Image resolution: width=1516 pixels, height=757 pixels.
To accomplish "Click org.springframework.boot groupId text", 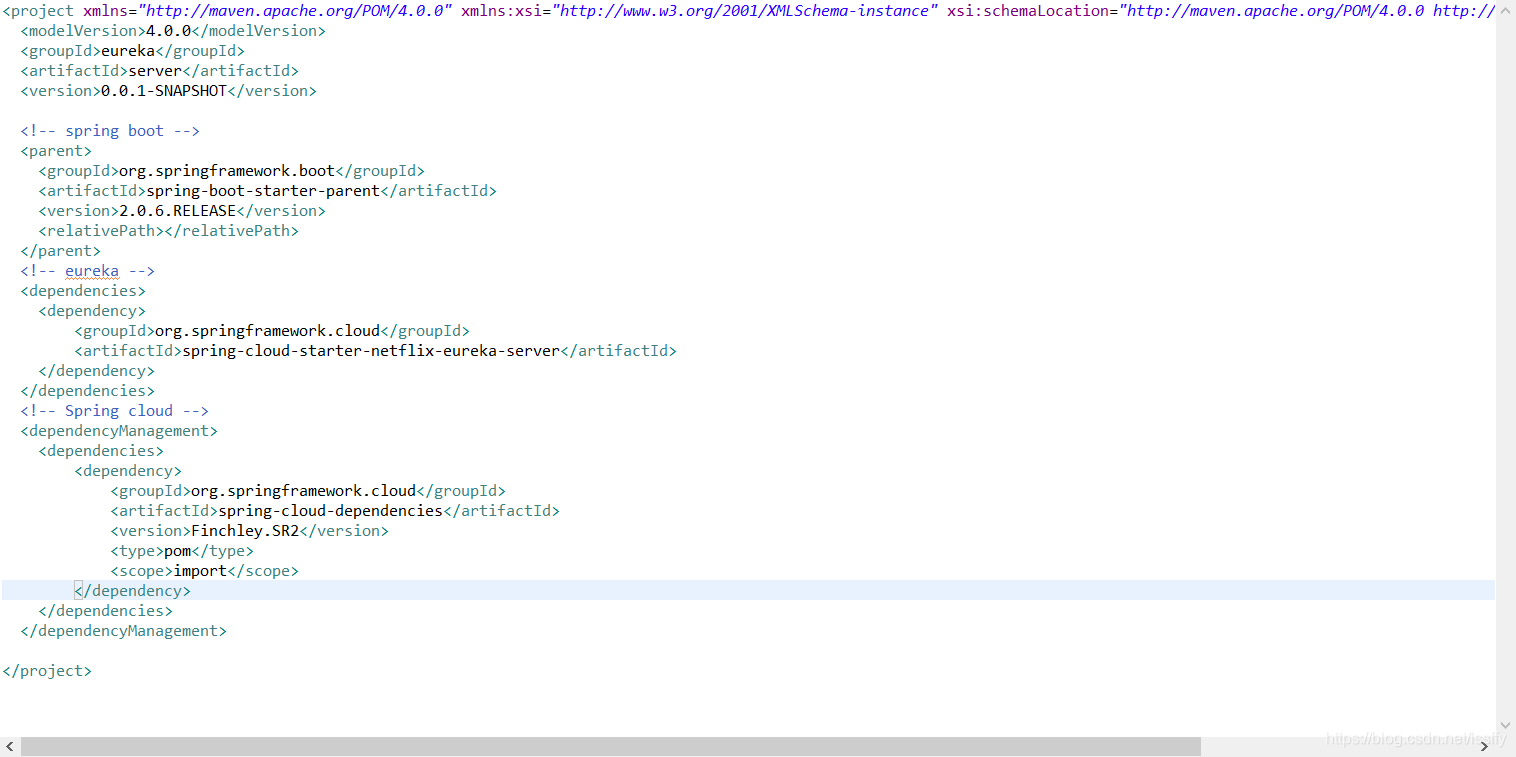I will click(x=227, y=171).
